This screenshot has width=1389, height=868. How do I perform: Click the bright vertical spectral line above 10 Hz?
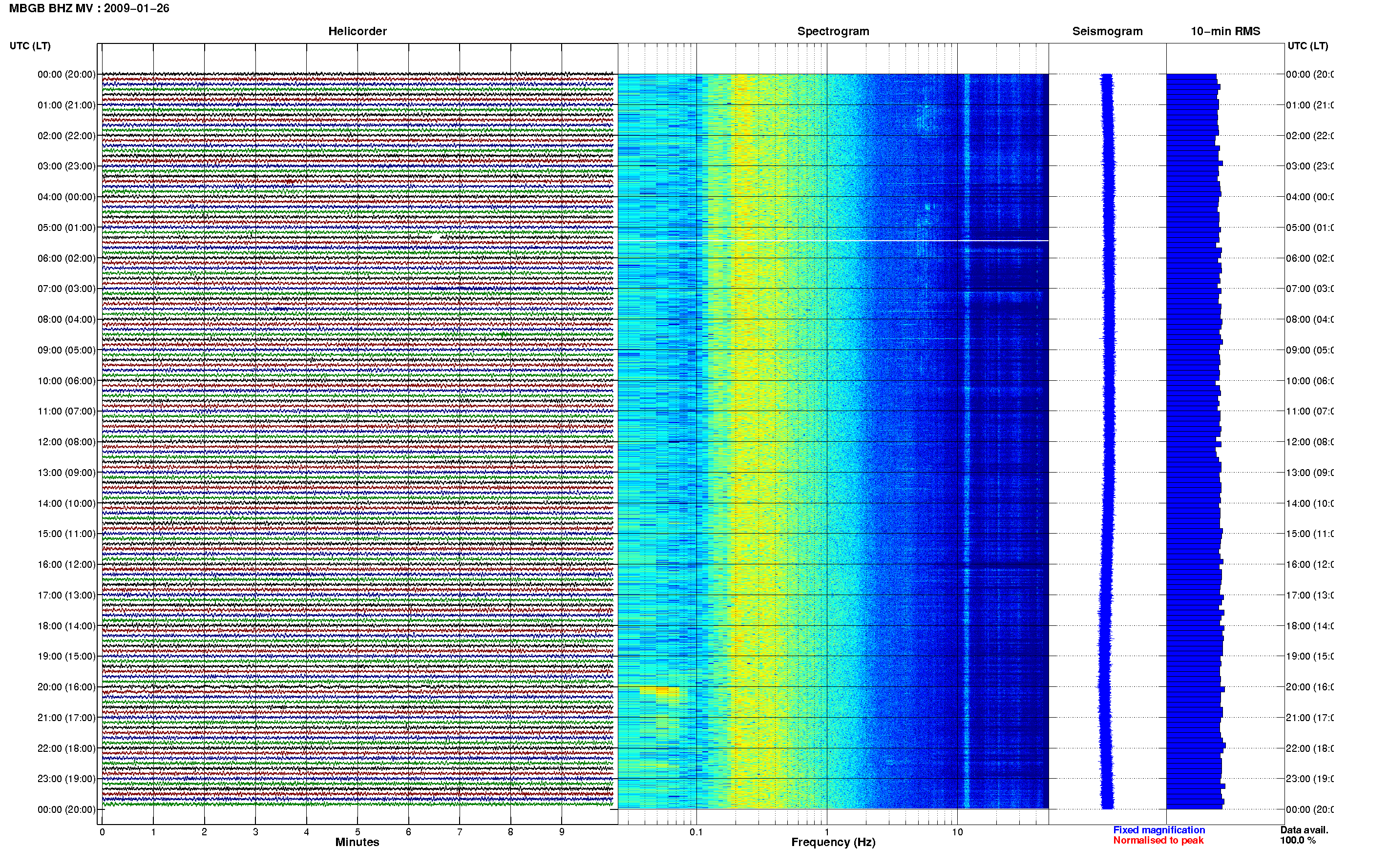967,441
